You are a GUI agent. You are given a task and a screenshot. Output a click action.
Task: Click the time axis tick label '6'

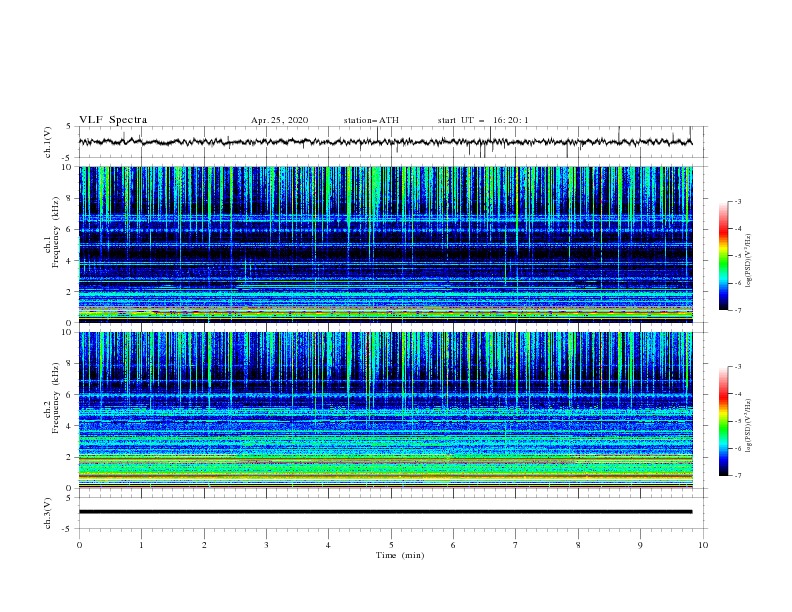coord(453,545)
